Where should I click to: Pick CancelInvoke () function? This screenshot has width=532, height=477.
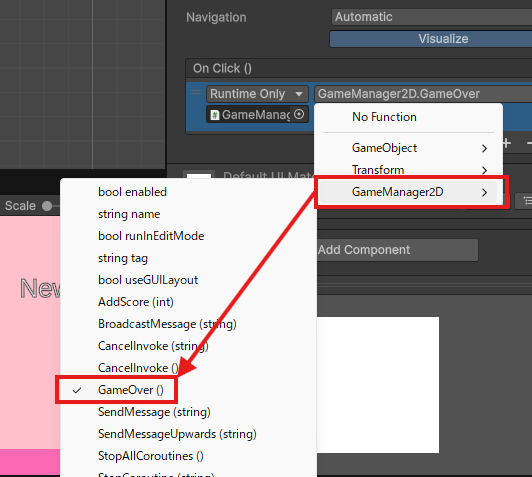tap(188, 368)
